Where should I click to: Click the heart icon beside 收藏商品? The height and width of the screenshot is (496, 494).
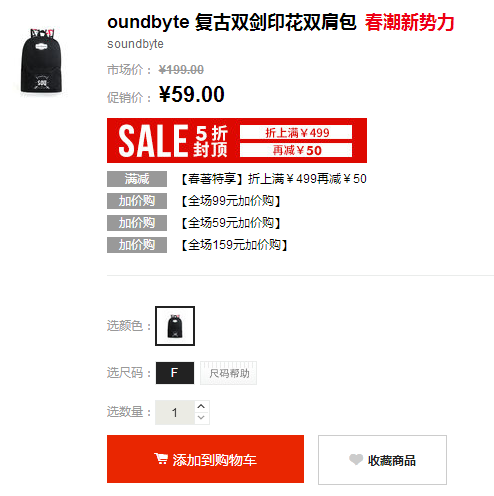click(356, 459)
